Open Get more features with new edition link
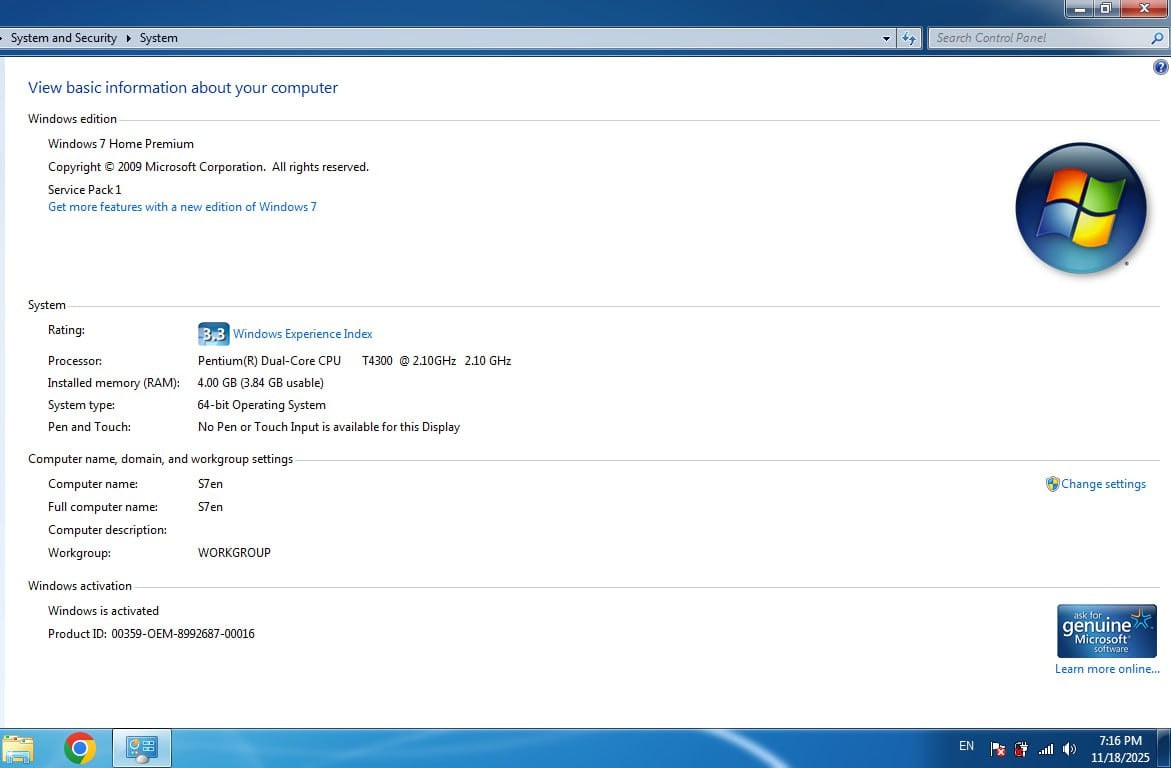This screenshot has height=768, width=1171. click(182, 207)
